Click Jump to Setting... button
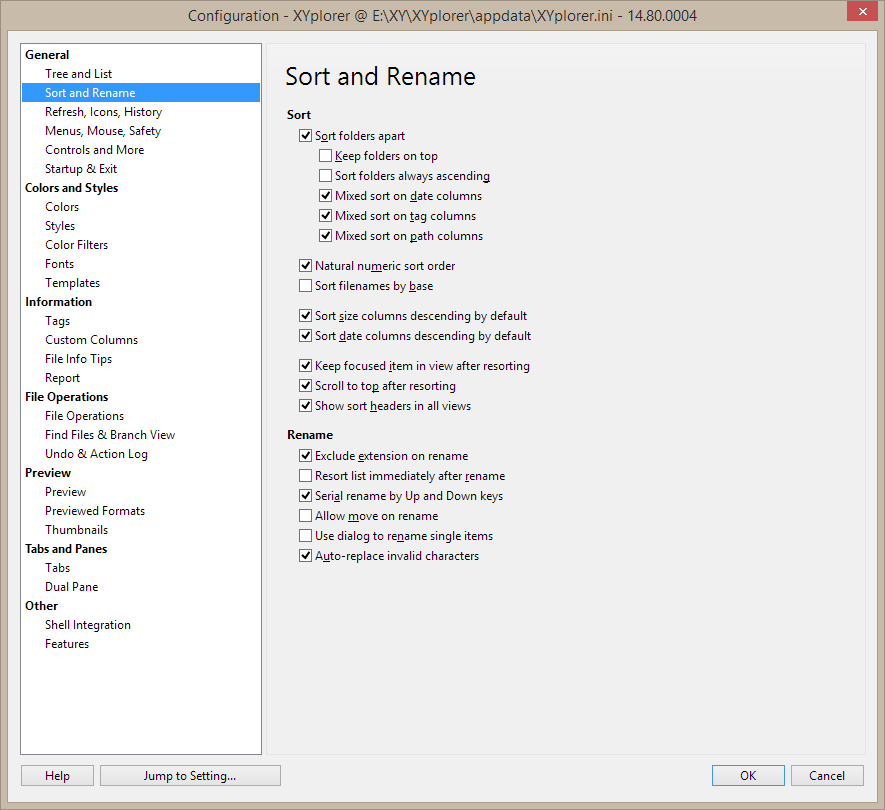Viewport: 885px width, 810px height. pos(190,775)
